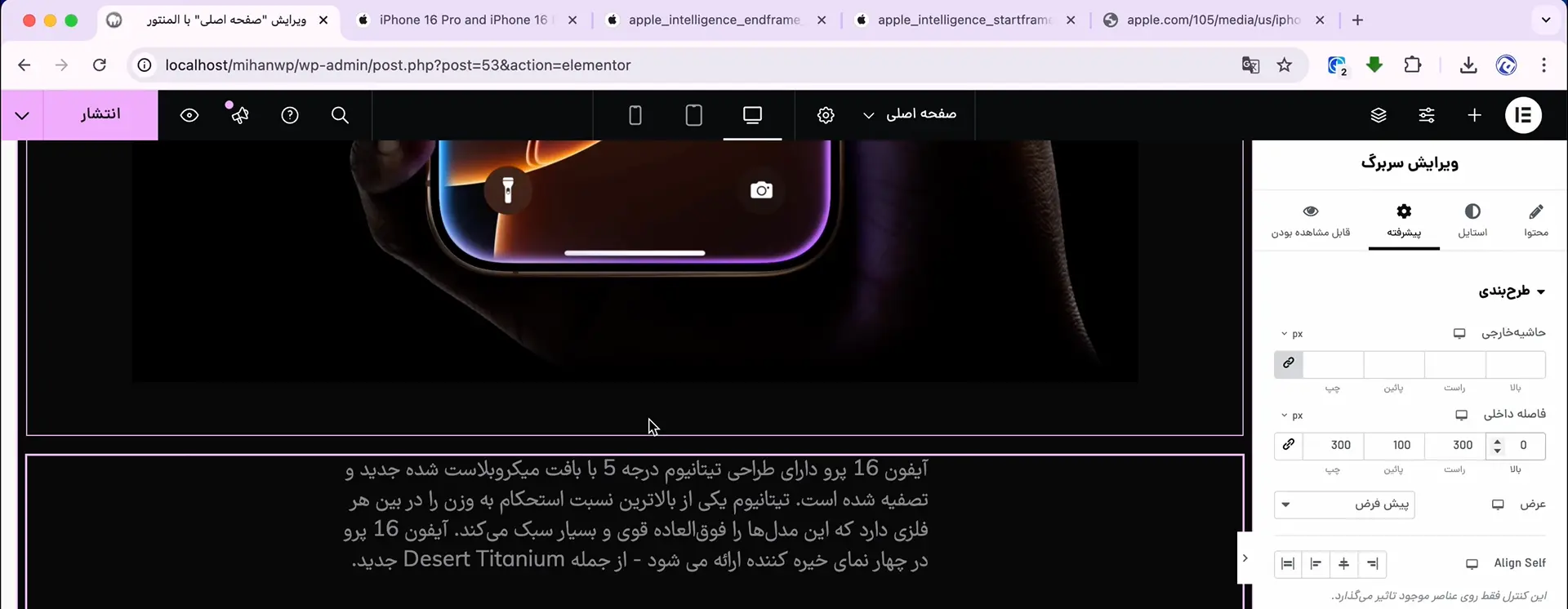
Task: Bookmark this page with star
Action: [1285, 65]
